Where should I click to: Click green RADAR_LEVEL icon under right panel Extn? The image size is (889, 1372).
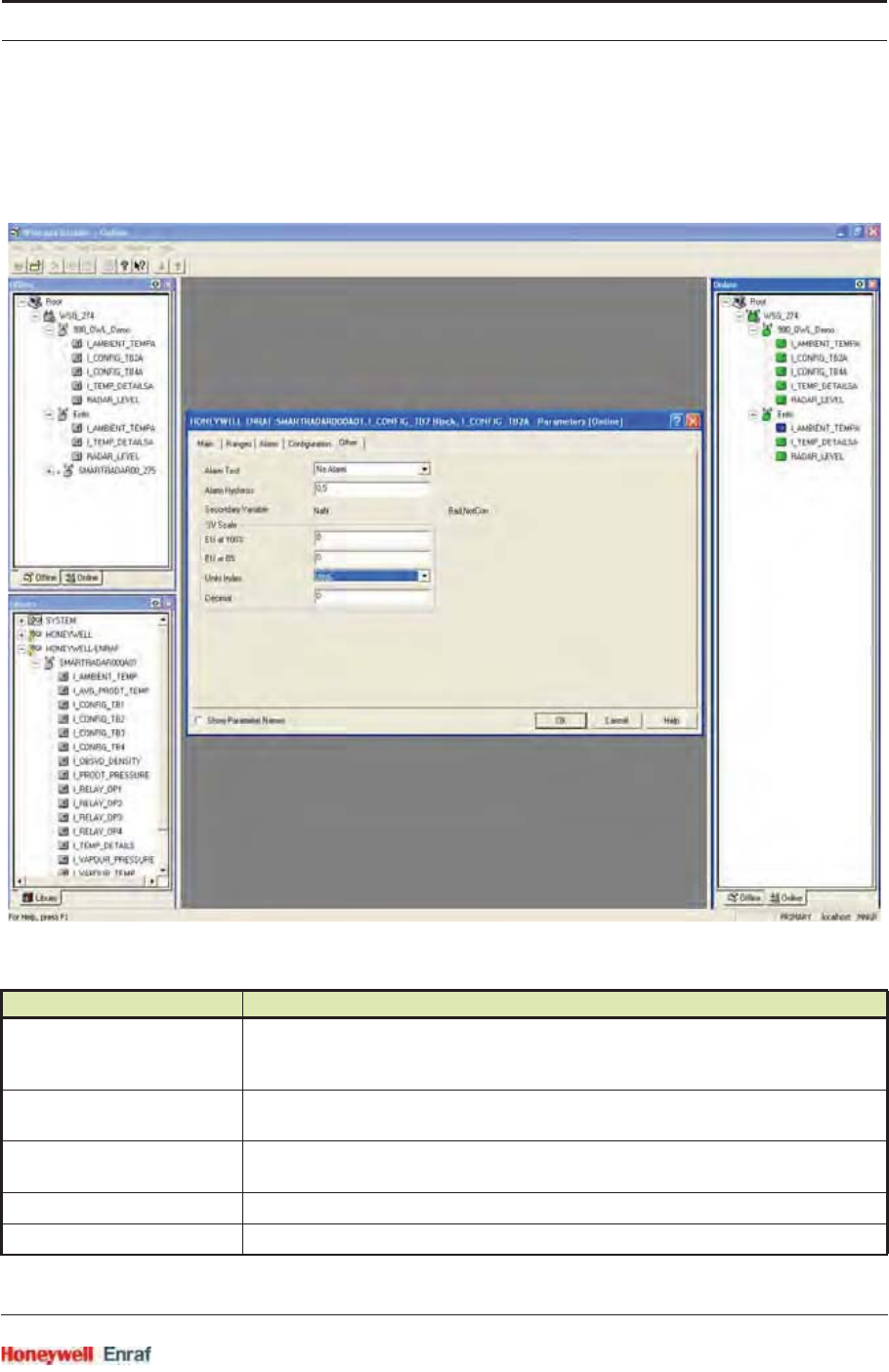tap(781, 456)
